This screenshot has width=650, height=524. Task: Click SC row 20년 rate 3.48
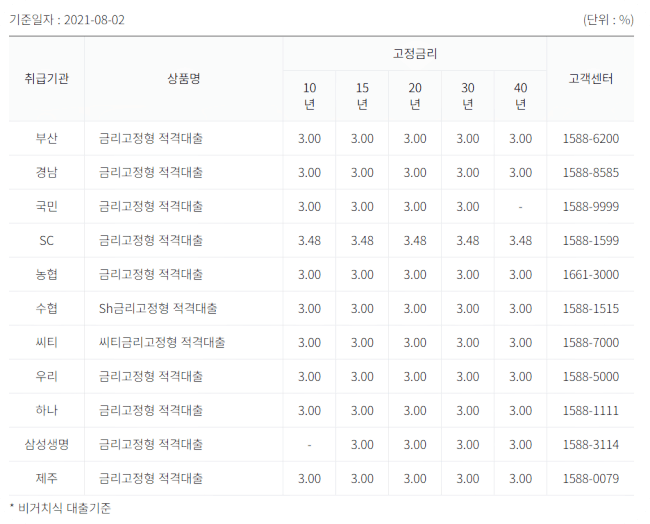point(415,240)
